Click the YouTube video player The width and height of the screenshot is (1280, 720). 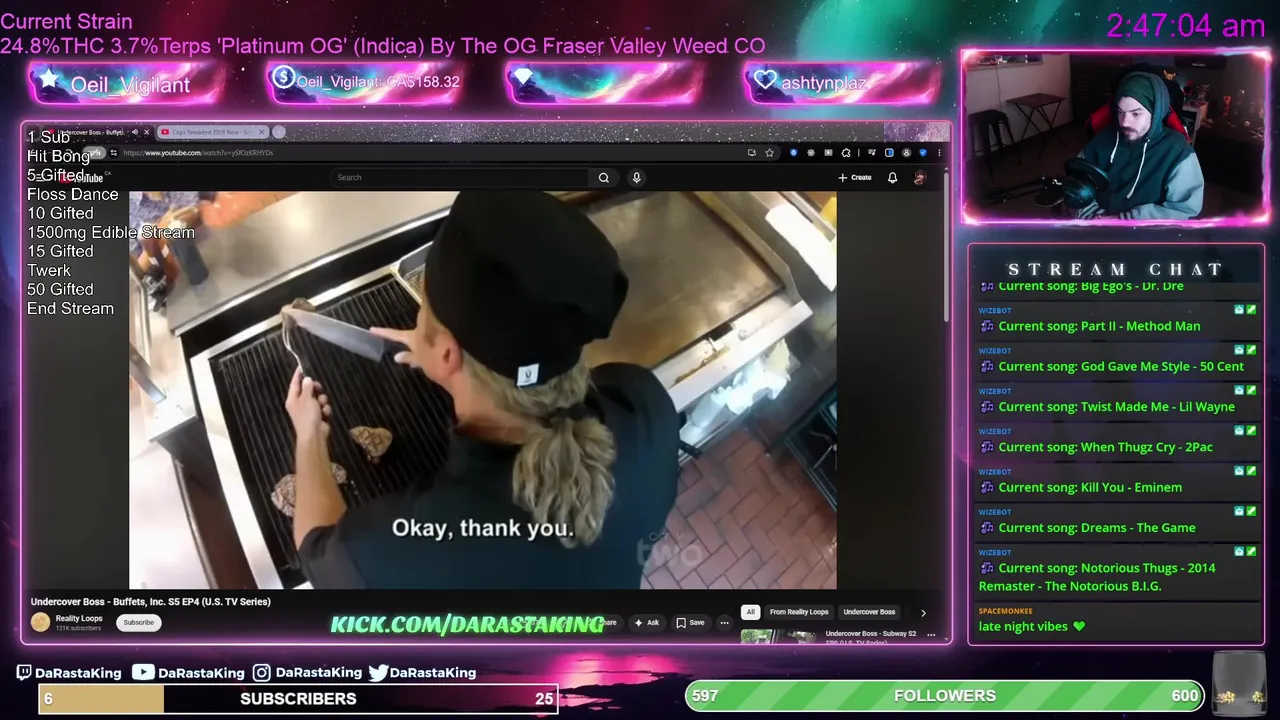pyautogui.click(x=483, y=390)
